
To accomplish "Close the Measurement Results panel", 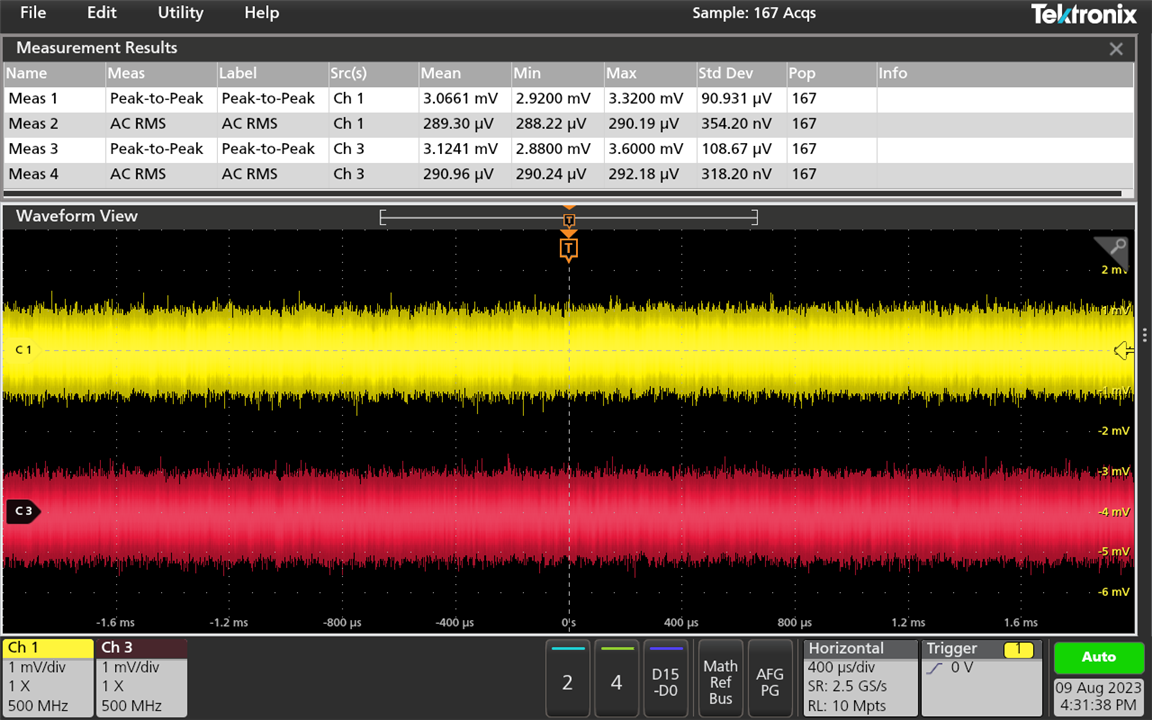I will coord(1116,49).
